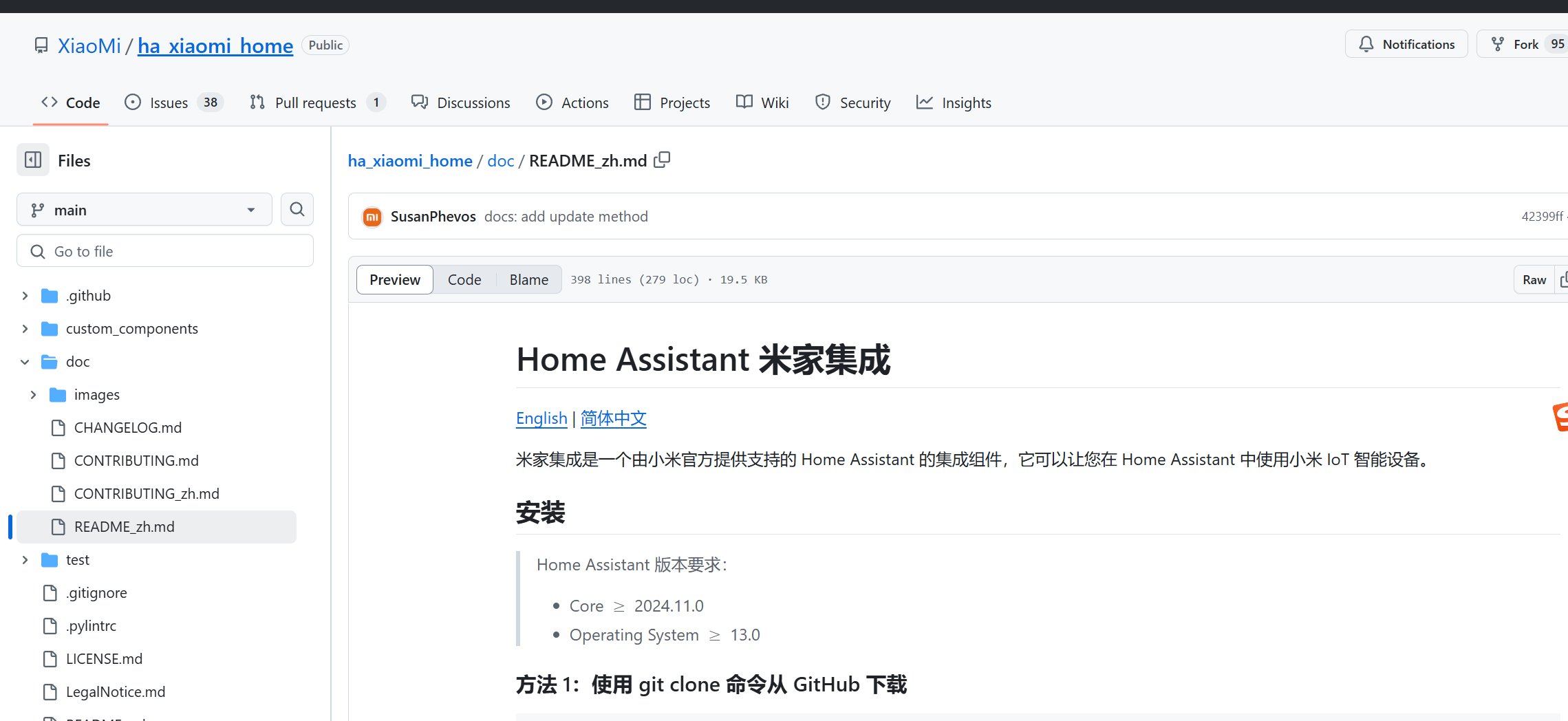The height and width of the screenshot is (721, 1568).
Task: Open CHANGELOG.md in the file tree
Action: click(128, 428)
